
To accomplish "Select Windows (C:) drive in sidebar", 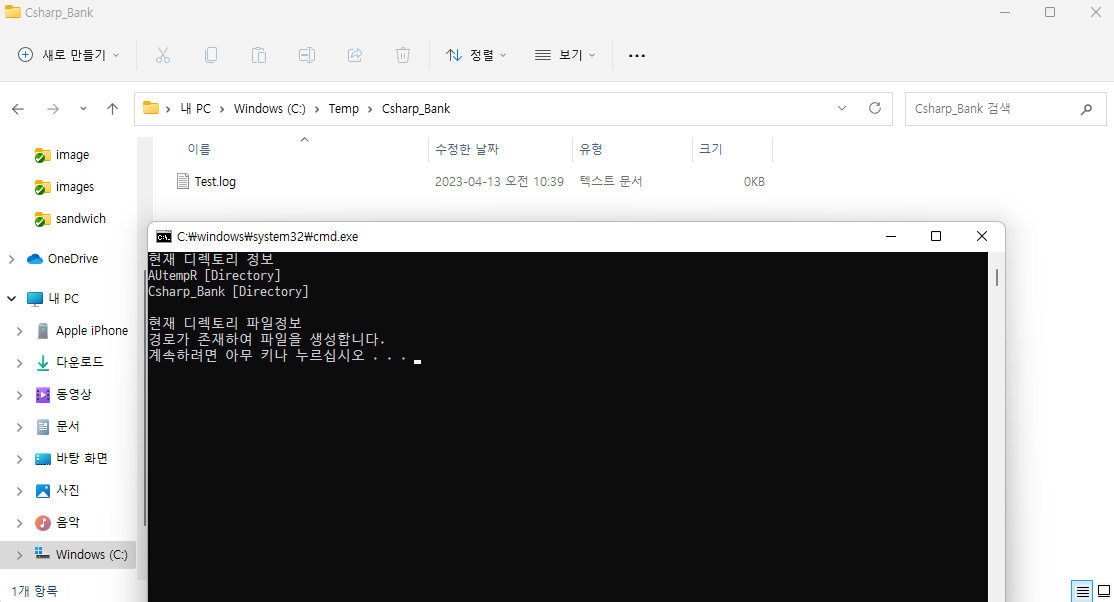I will pyautogui.click(x=92, y=554).
